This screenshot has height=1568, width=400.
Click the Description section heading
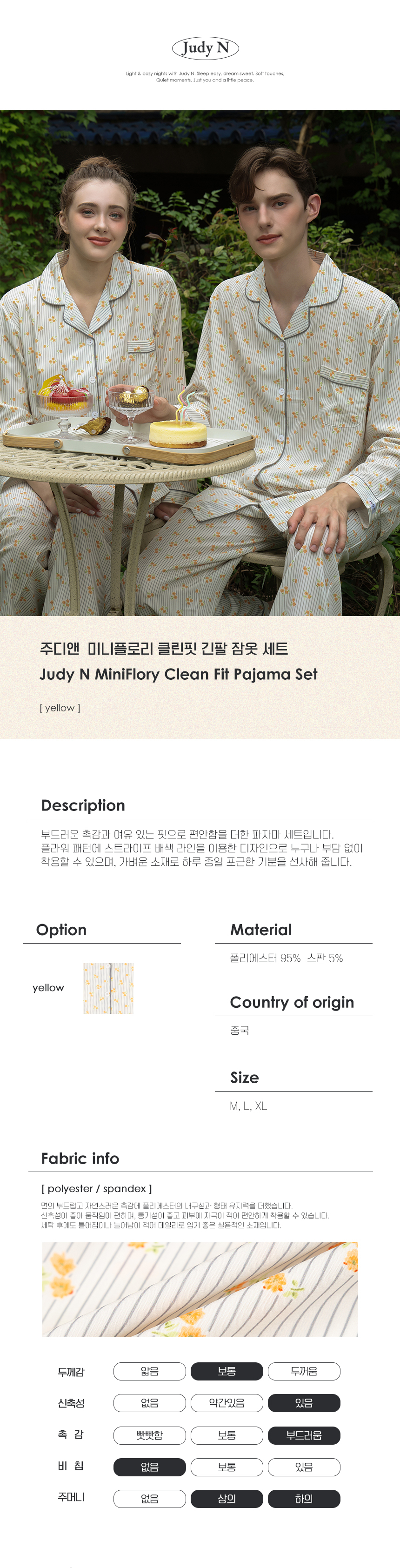pos(83,804)
